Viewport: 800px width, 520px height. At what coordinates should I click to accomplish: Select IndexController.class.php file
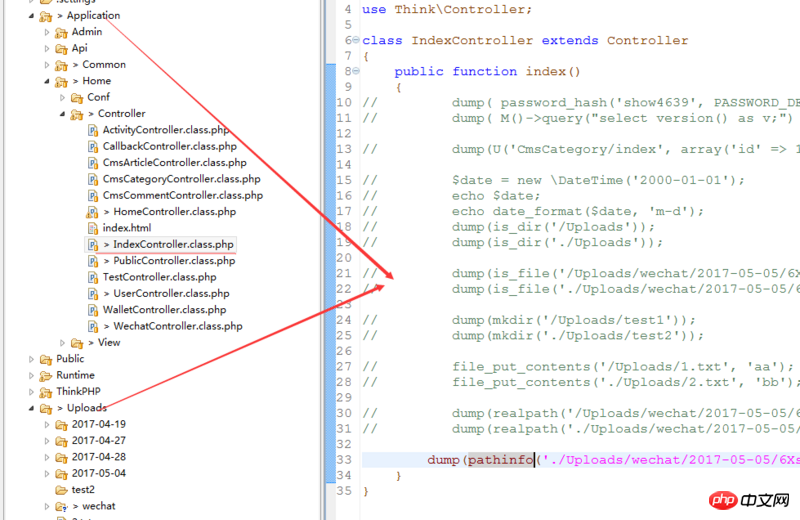173,244
